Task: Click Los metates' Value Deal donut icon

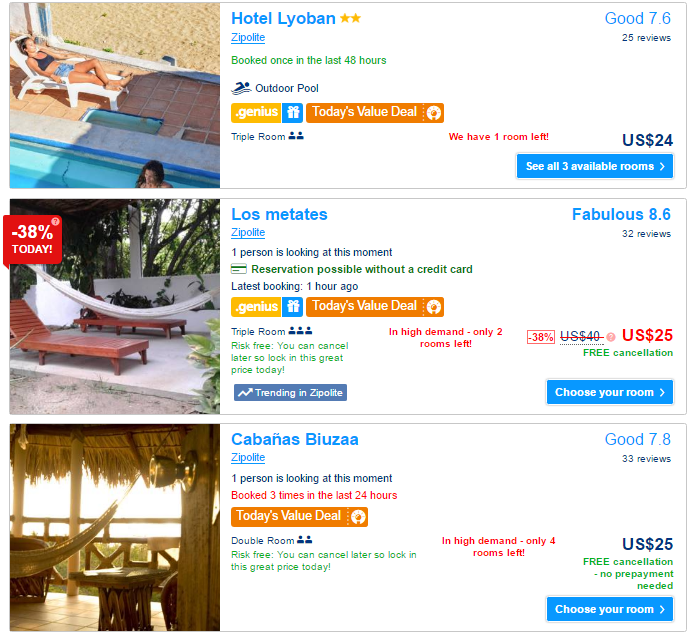Action: point(434,307)
